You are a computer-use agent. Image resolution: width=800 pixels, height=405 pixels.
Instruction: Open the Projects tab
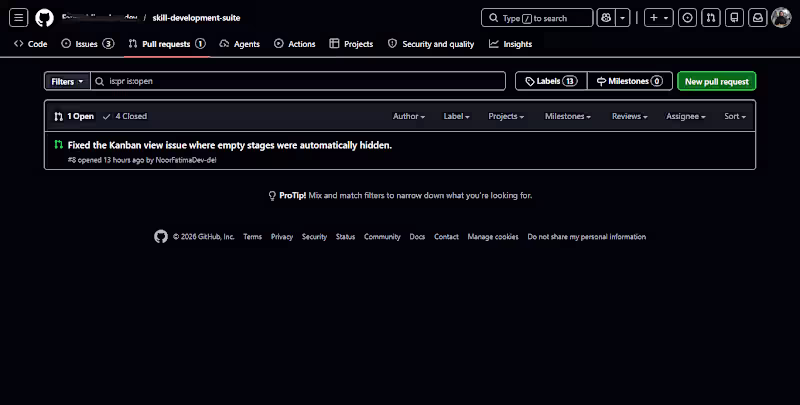click(352, 44)
